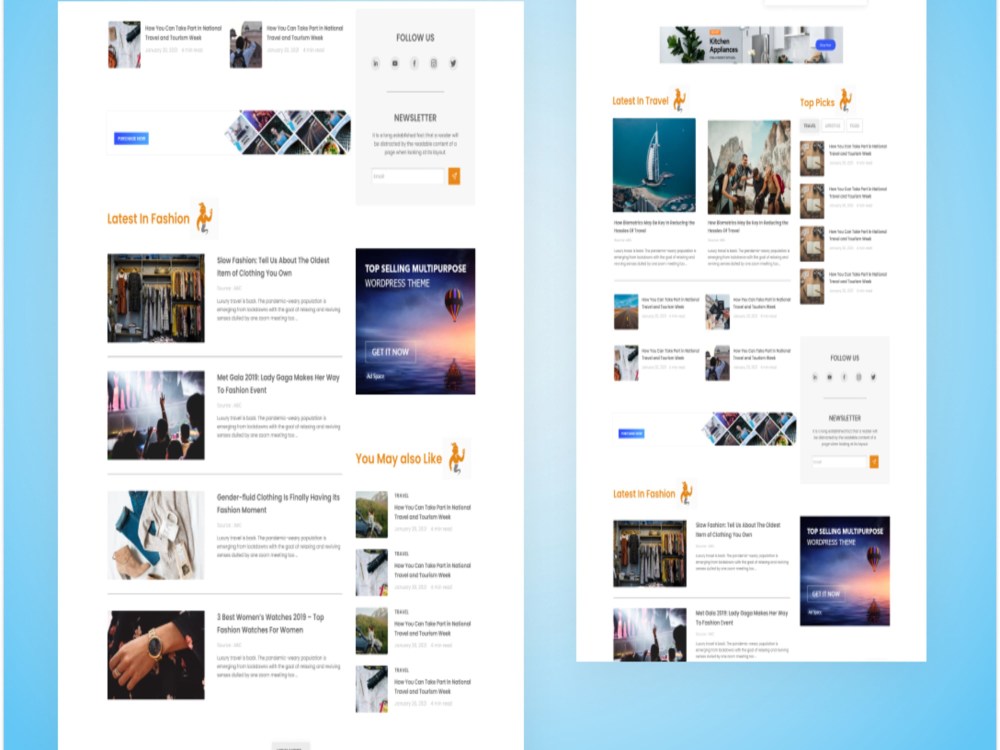The width and height of the screenshot is (1000, 750).
Task: Click kangaroo logo beside left page Latest In Fashion
Action: (x=205, y=218)
